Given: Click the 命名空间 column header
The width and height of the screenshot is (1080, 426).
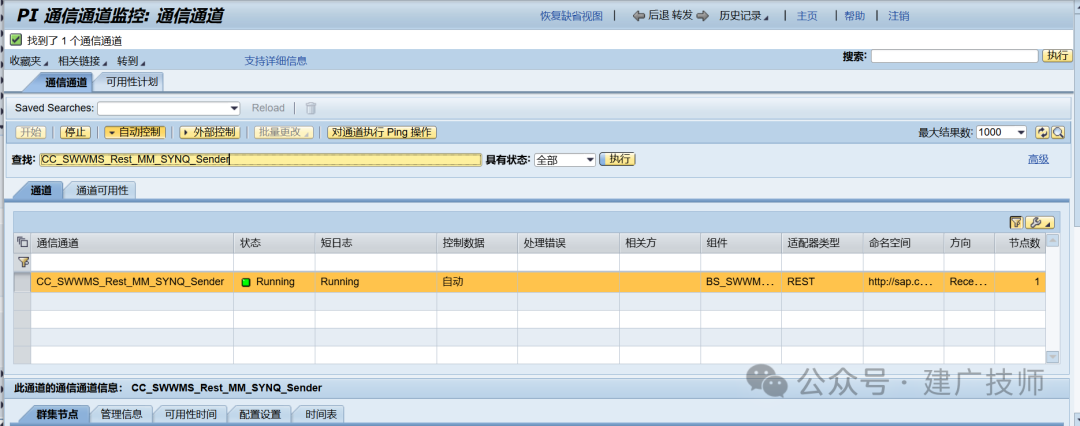Looking at the screenshot, I should [x=904, y=243].
